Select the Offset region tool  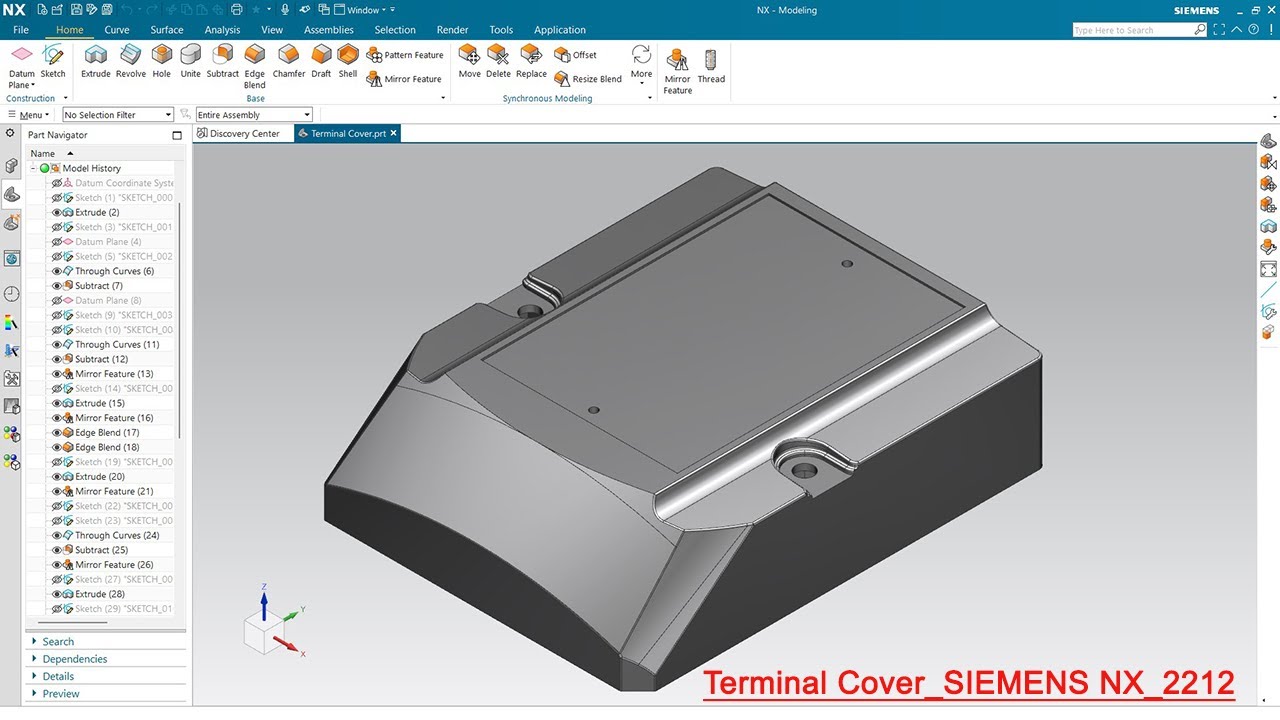pyautogui.click(x=576, y=55)
